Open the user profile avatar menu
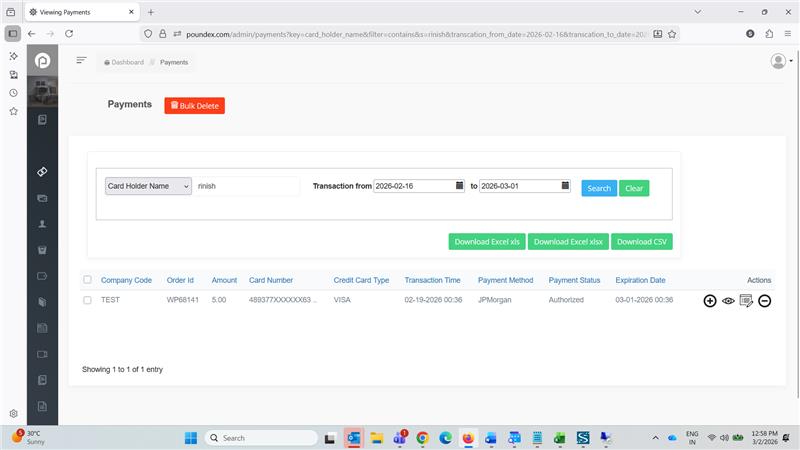 (x=779, y=61)
